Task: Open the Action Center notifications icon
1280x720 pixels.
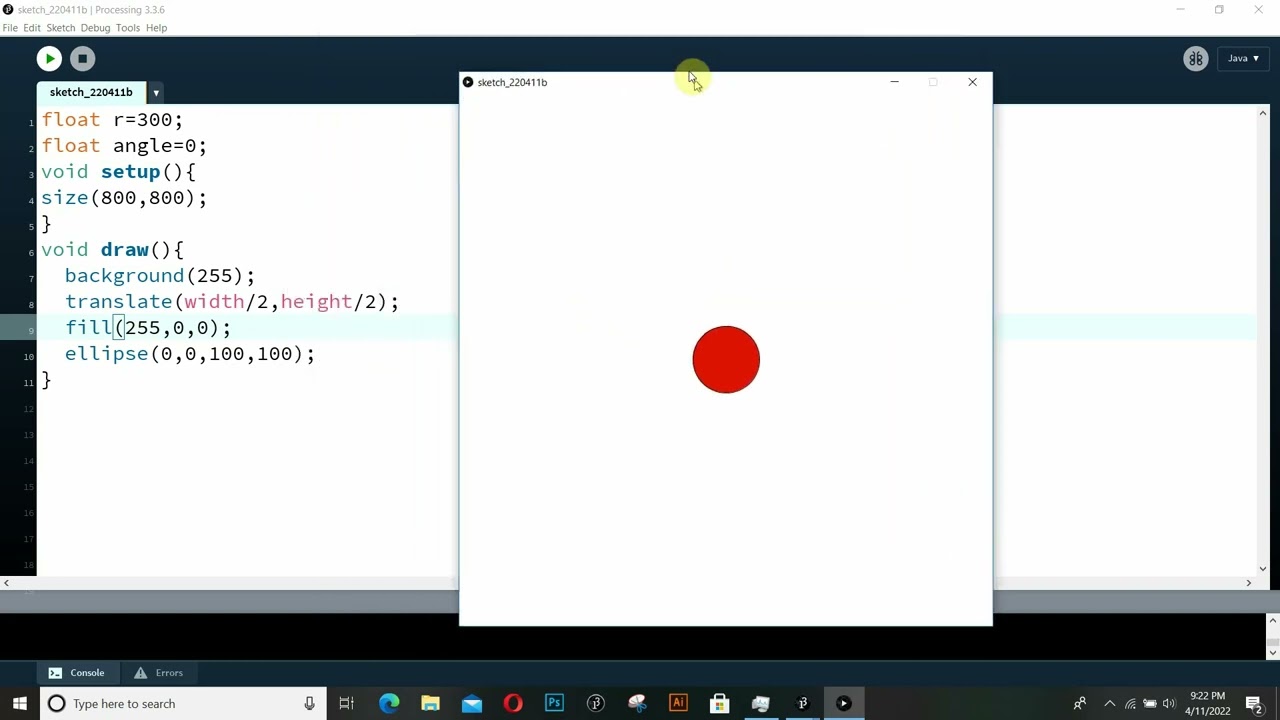Action: (1255, 703)
